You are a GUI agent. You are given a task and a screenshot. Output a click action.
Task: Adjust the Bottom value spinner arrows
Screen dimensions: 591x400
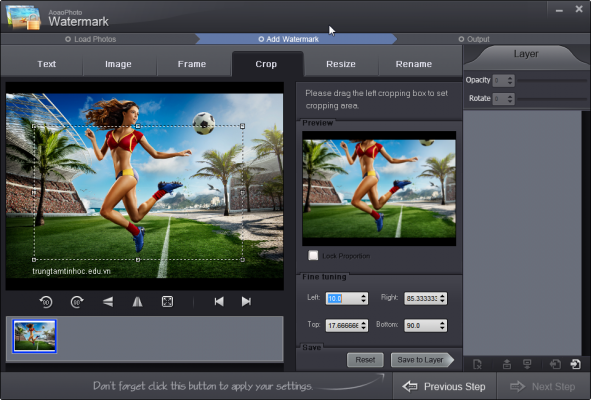tap(442, 325)
